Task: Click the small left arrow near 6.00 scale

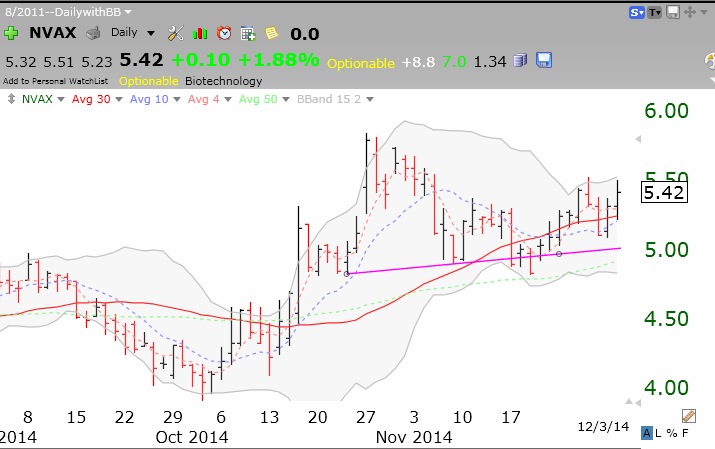Action: (638, 139)
